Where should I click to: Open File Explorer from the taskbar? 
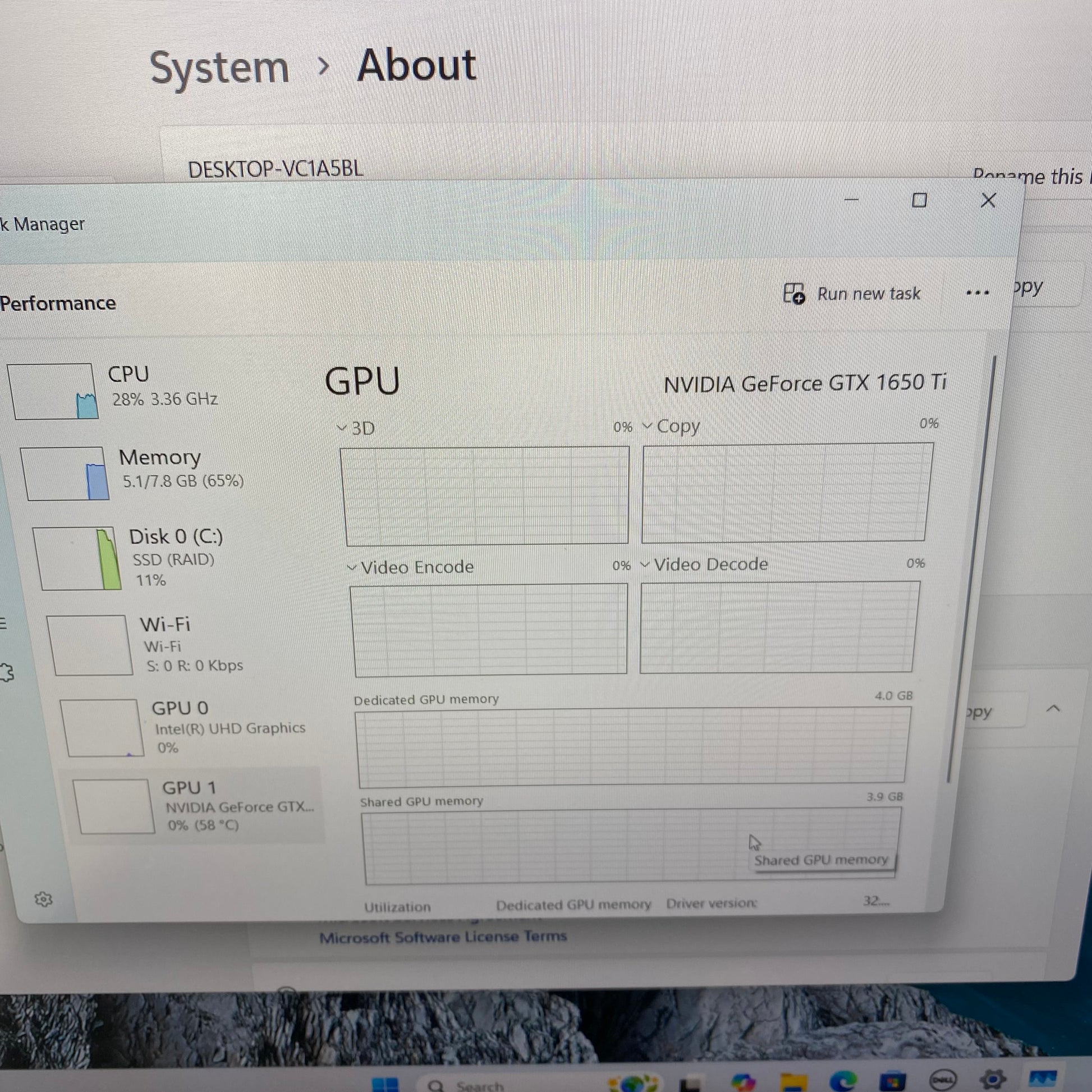tap(794, 1081)
